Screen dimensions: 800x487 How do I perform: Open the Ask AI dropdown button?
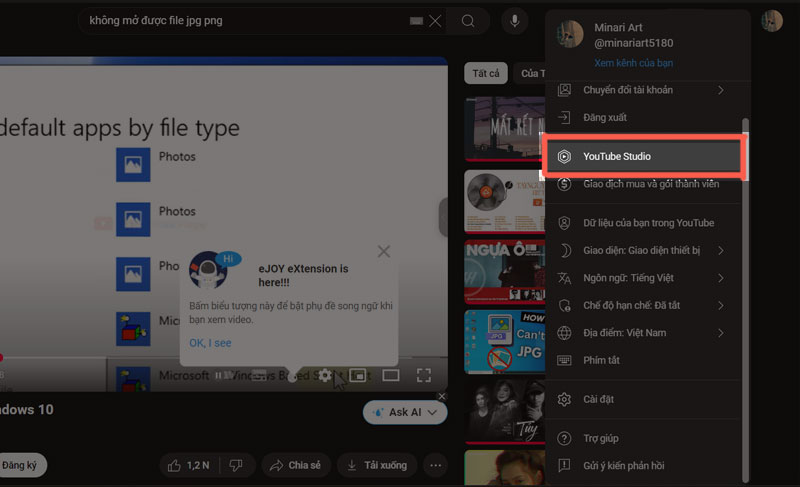click(x=405, y=413)
